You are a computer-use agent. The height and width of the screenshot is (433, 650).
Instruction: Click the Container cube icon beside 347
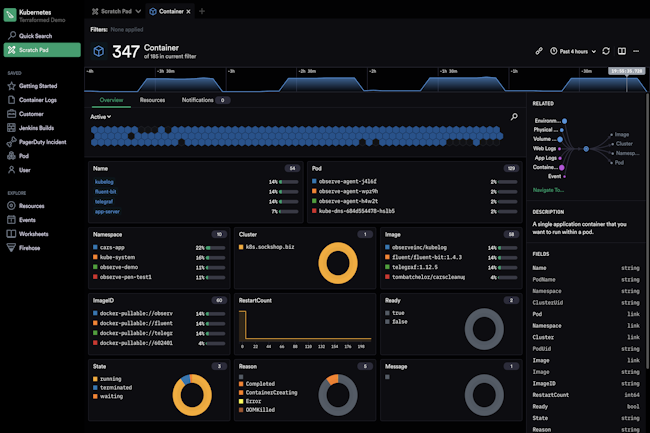99,50
